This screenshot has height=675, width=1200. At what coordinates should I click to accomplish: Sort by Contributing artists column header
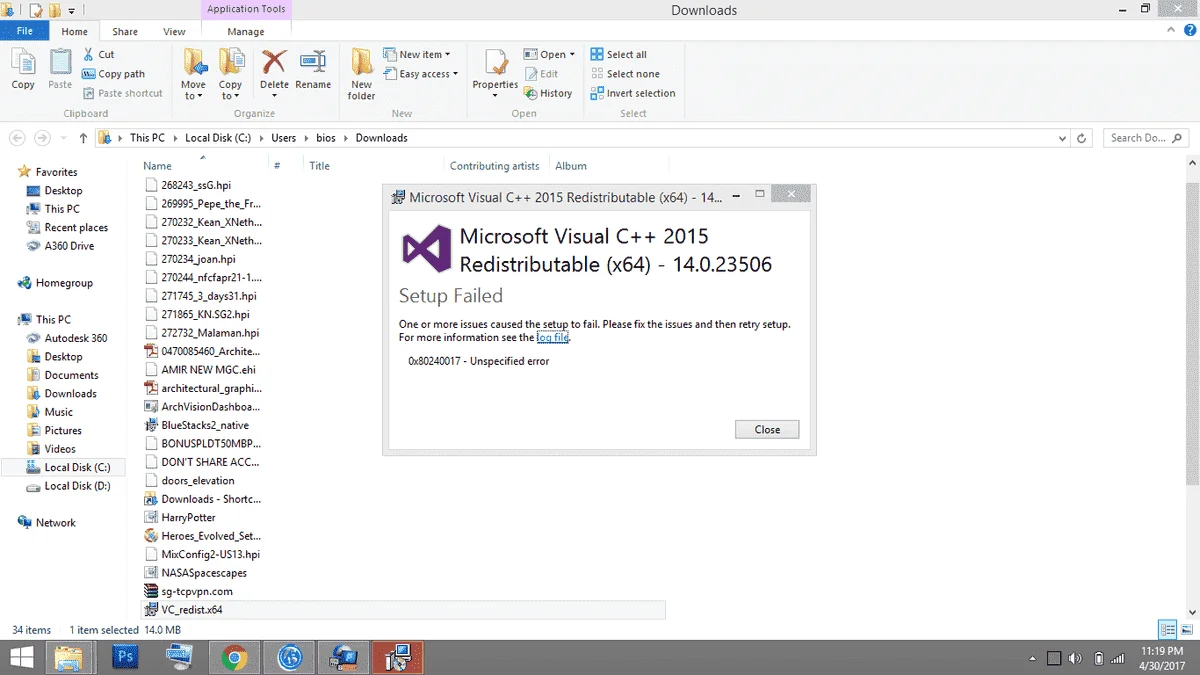click(x=494, y=166)
